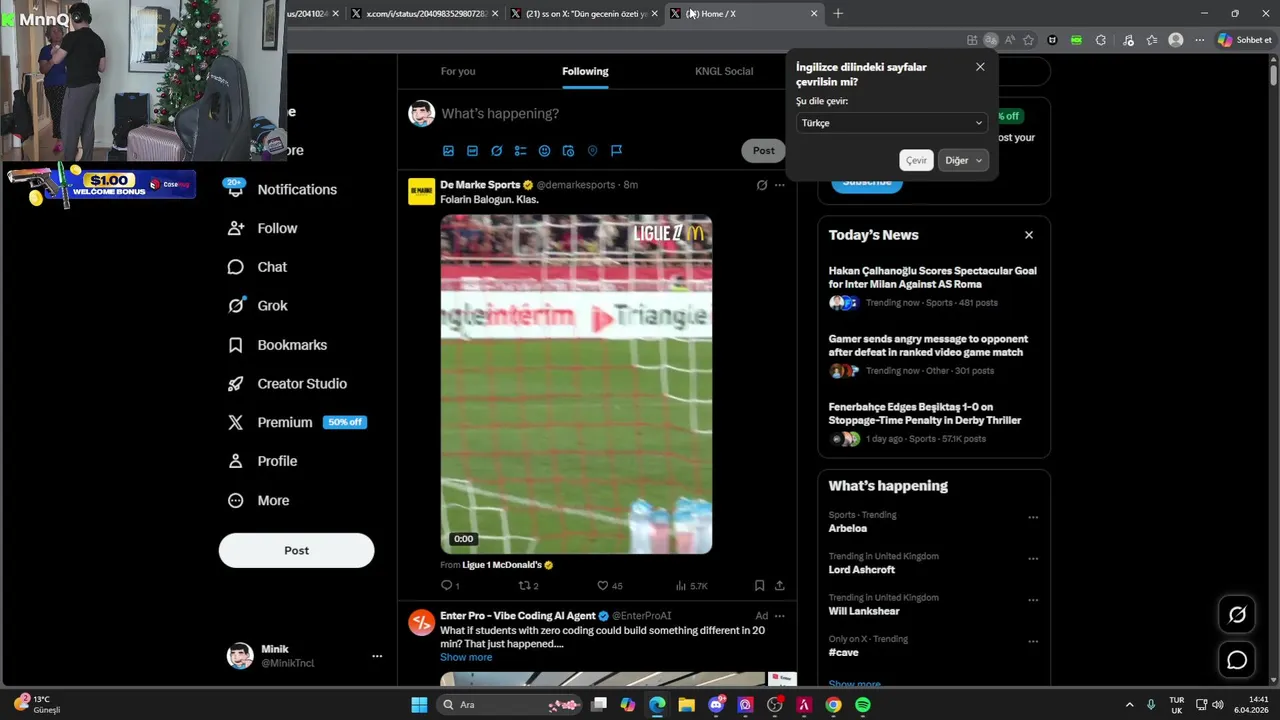Viewport: 1280px width, 720px height.
Task: Open more options on De Marke Sports post
Action: pyautogui.click(x=780, y=185)
